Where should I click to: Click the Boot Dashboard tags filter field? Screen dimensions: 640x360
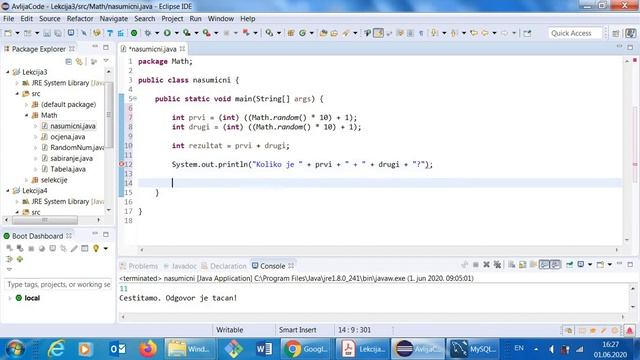click(x=58, y=284)
